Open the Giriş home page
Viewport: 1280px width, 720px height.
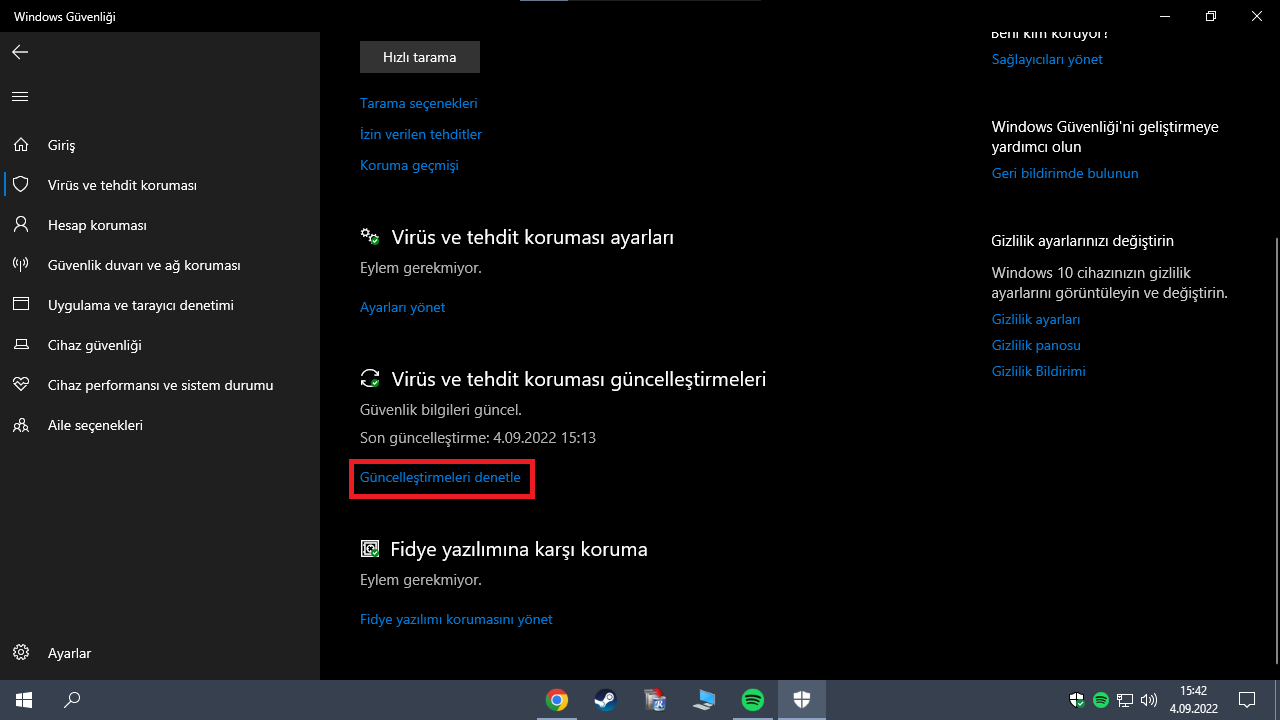160,145
